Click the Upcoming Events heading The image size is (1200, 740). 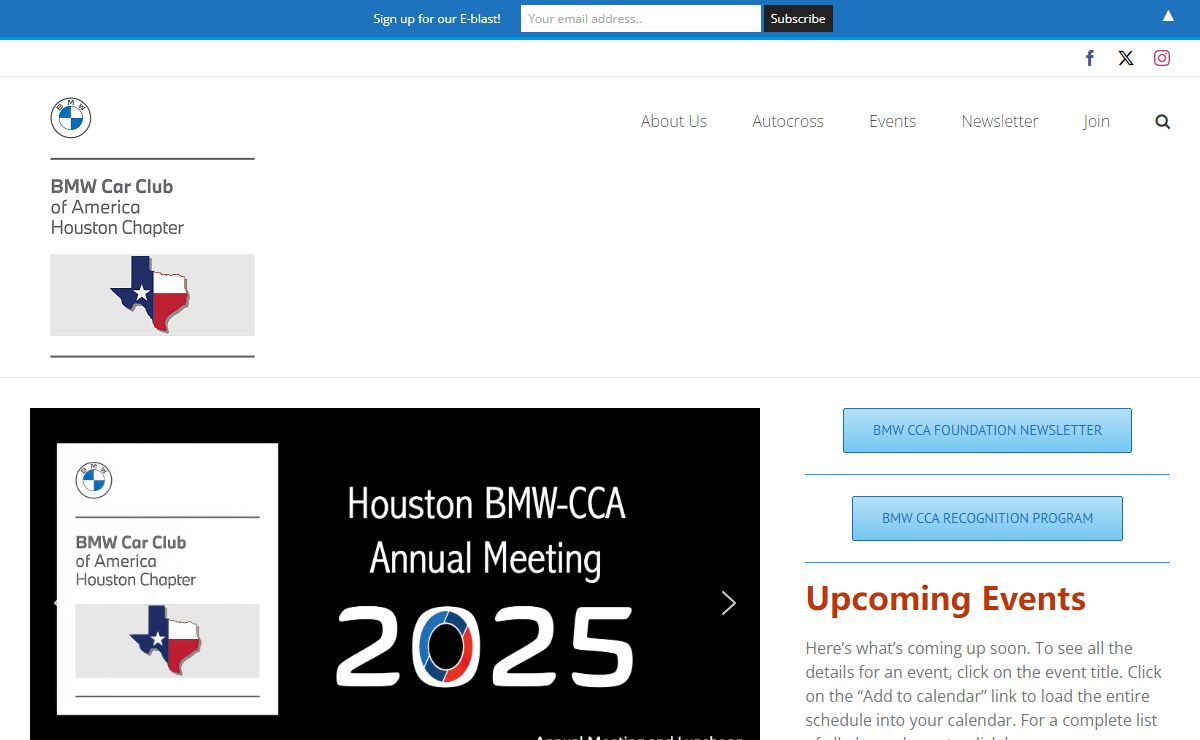tap(945, 598)
